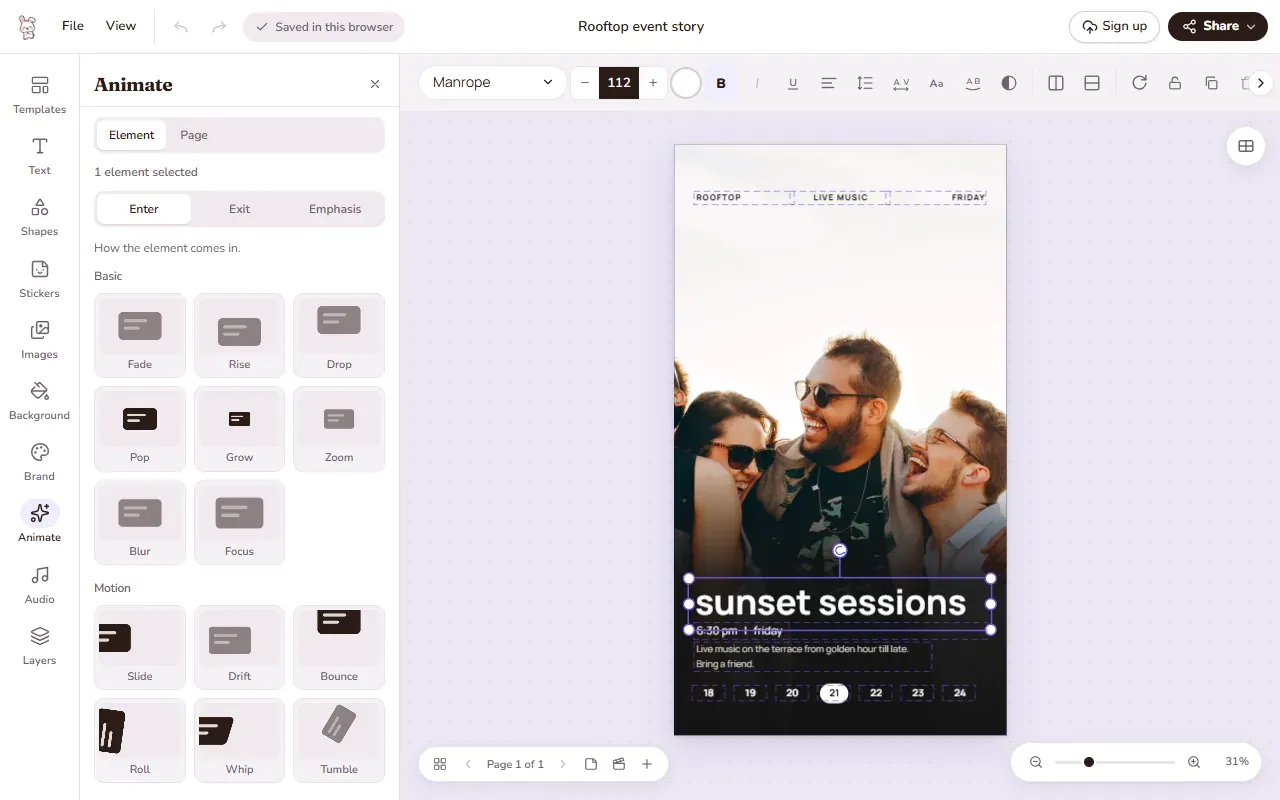Open the Background sidebar panel

[39, 401]
